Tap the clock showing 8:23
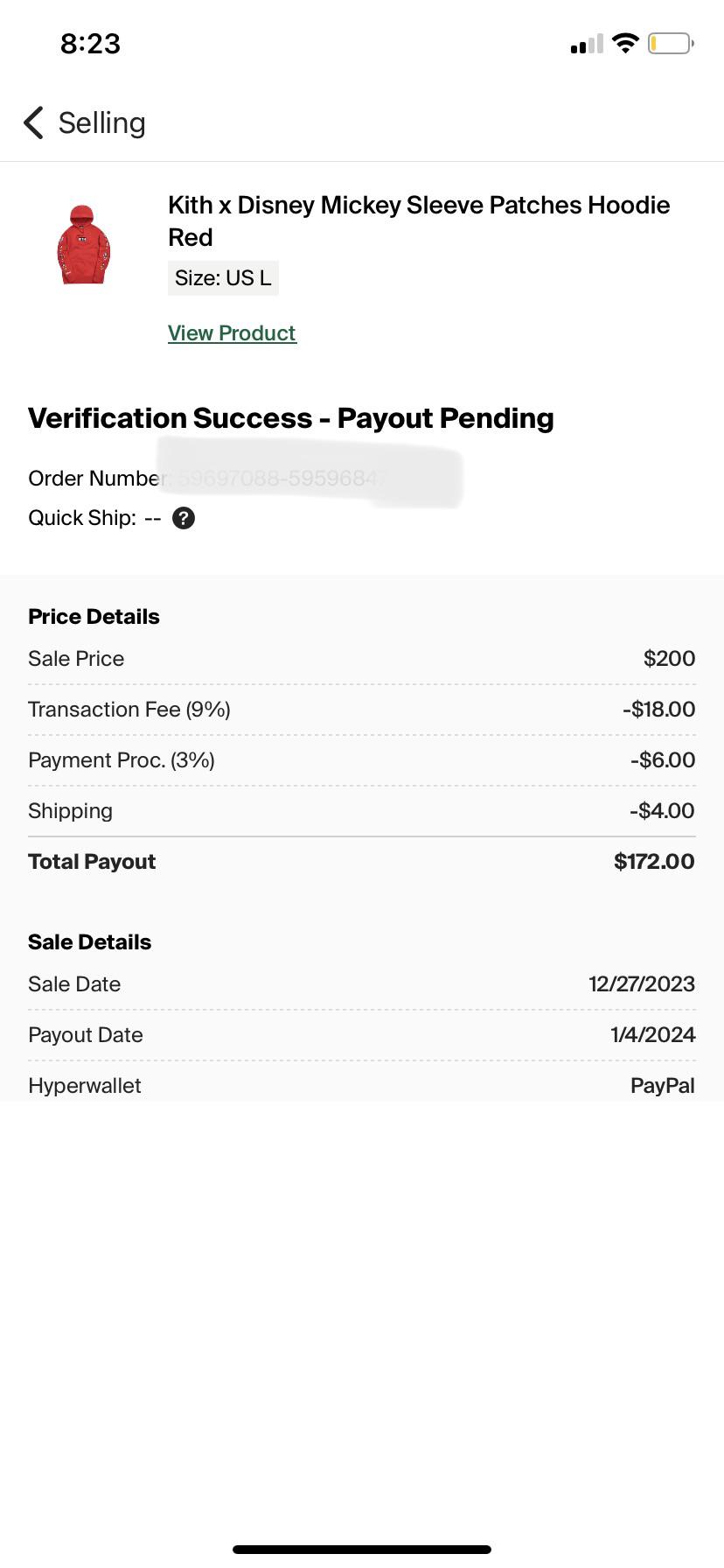 pos(88,42)
